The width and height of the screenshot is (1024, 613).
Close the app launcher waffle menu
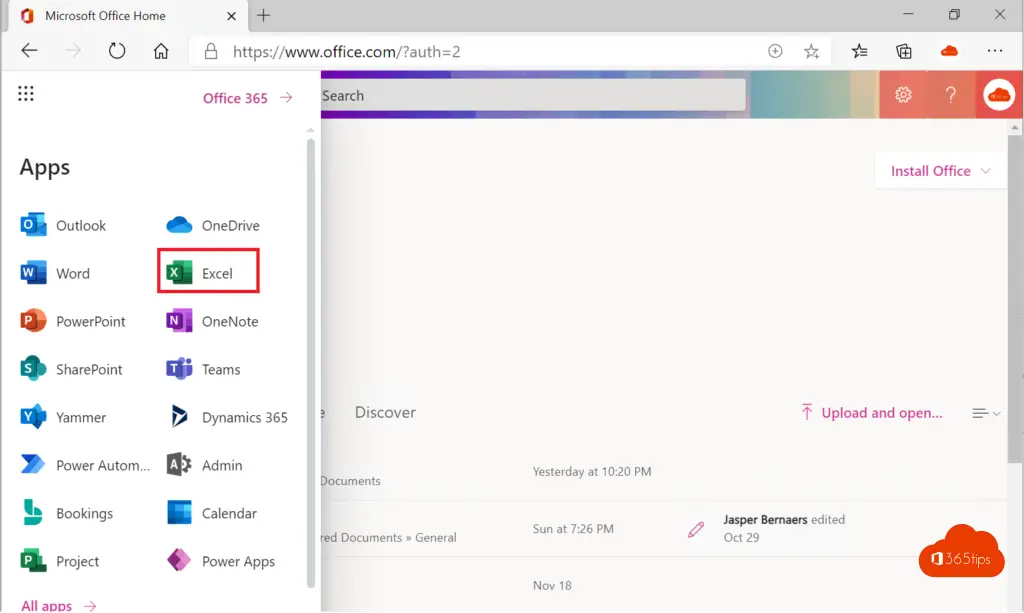pyautogui.click(x=26, y=94)
